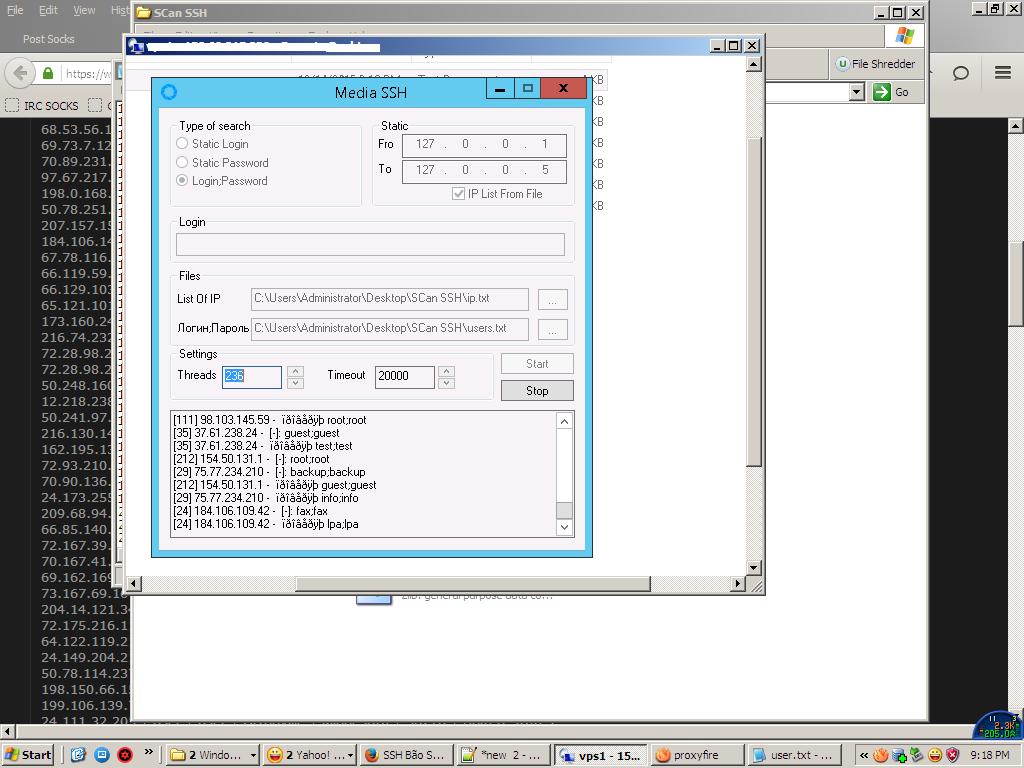1024x768 pixels.
Task: Click the log list scroll down arrow
Action: [565, 527]
